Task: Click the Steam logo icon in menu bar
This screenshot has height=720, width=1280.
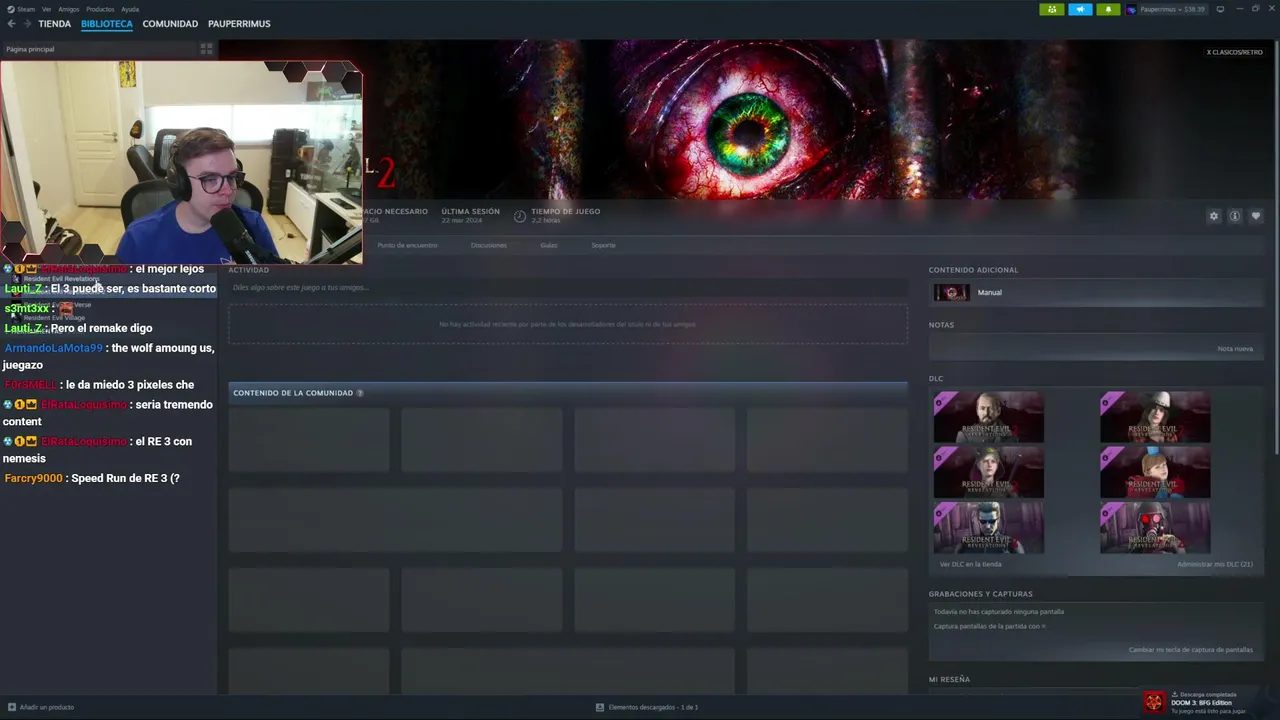Action: click(x=10, y=9)
